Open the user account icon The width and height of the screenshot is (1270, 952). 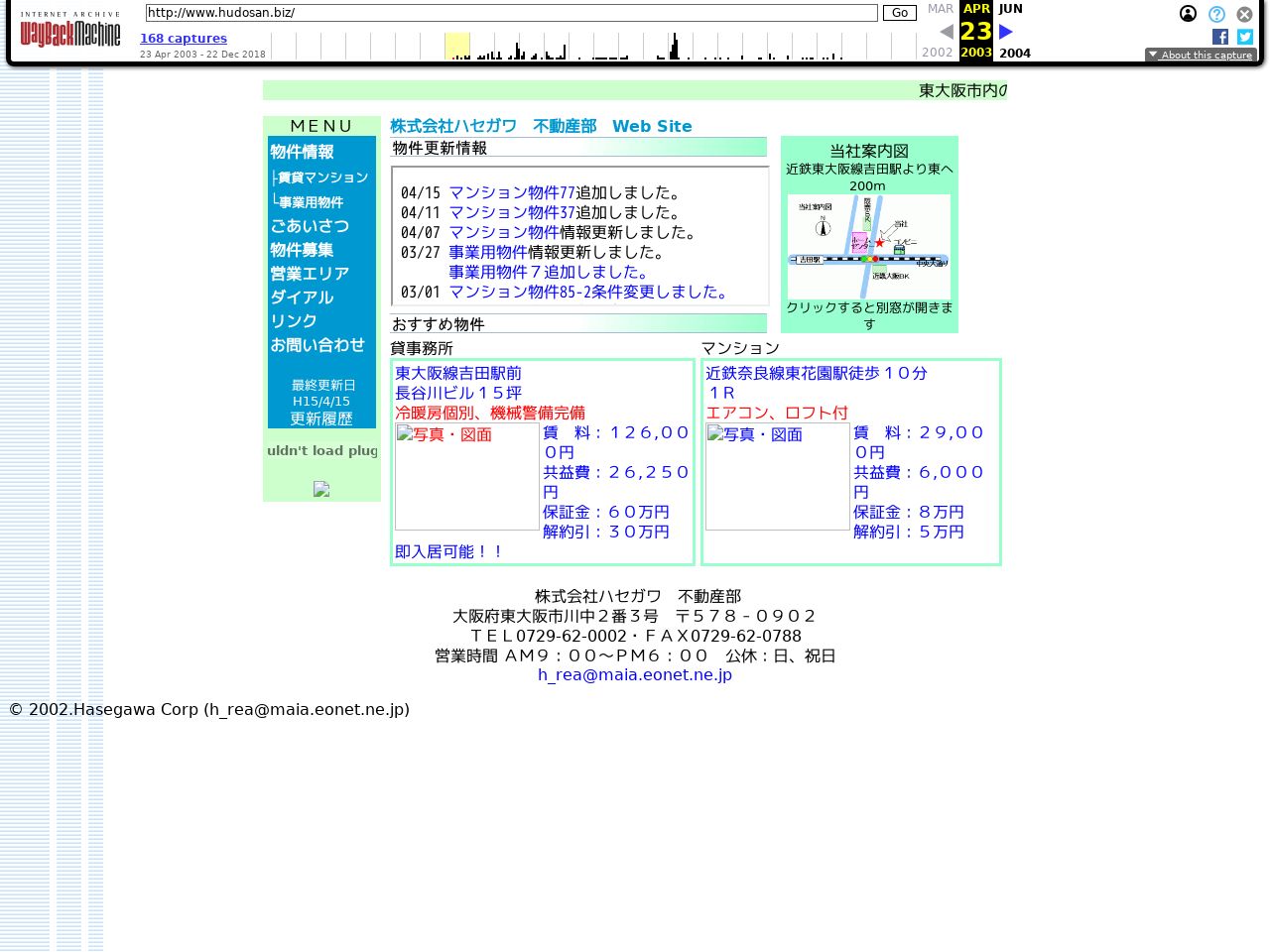pos(1188,14)
